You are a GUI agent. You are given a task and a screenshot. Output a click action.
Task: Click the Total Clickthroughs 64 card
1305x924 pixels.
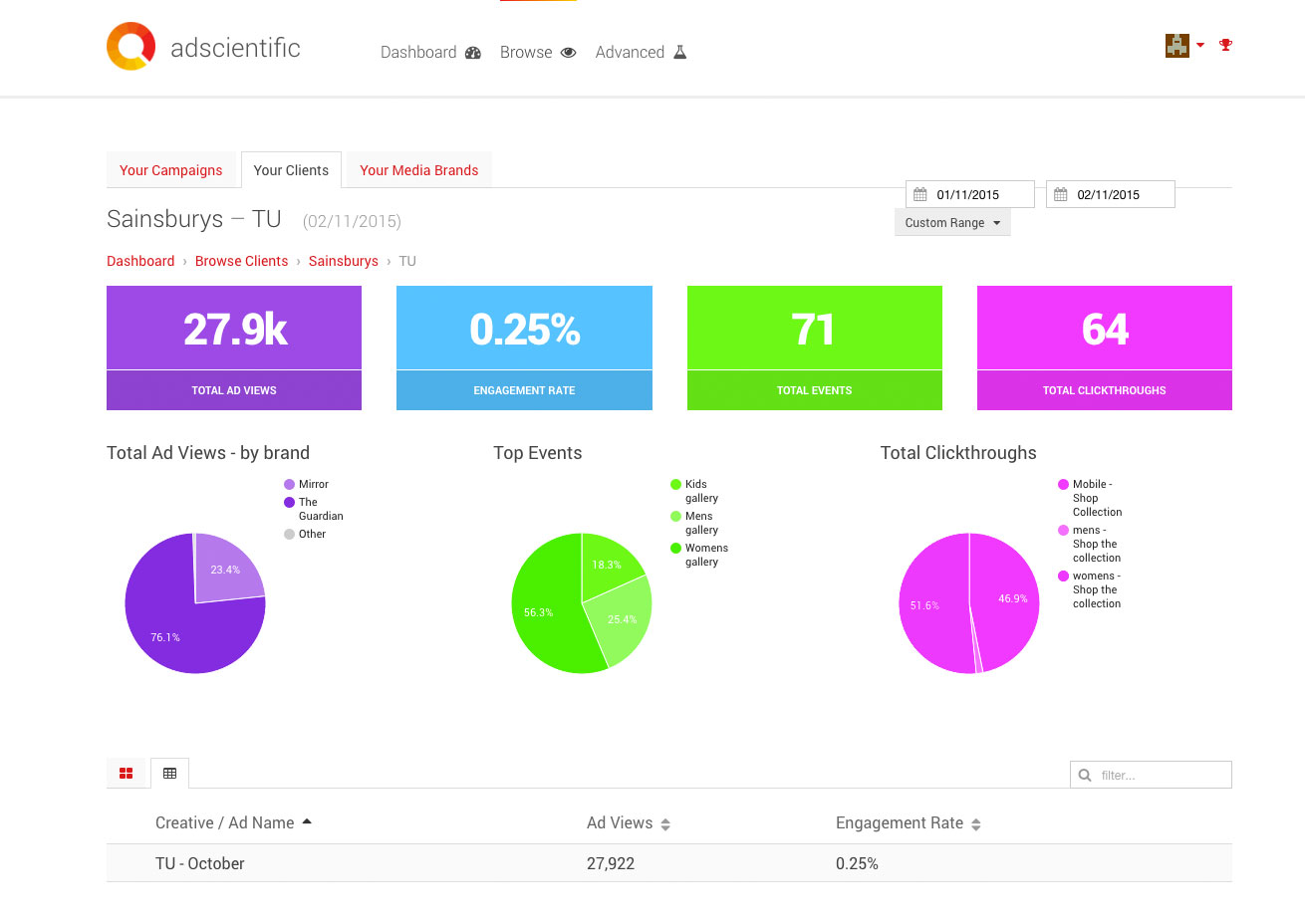pyautogui.click(x=1105, y=347)
